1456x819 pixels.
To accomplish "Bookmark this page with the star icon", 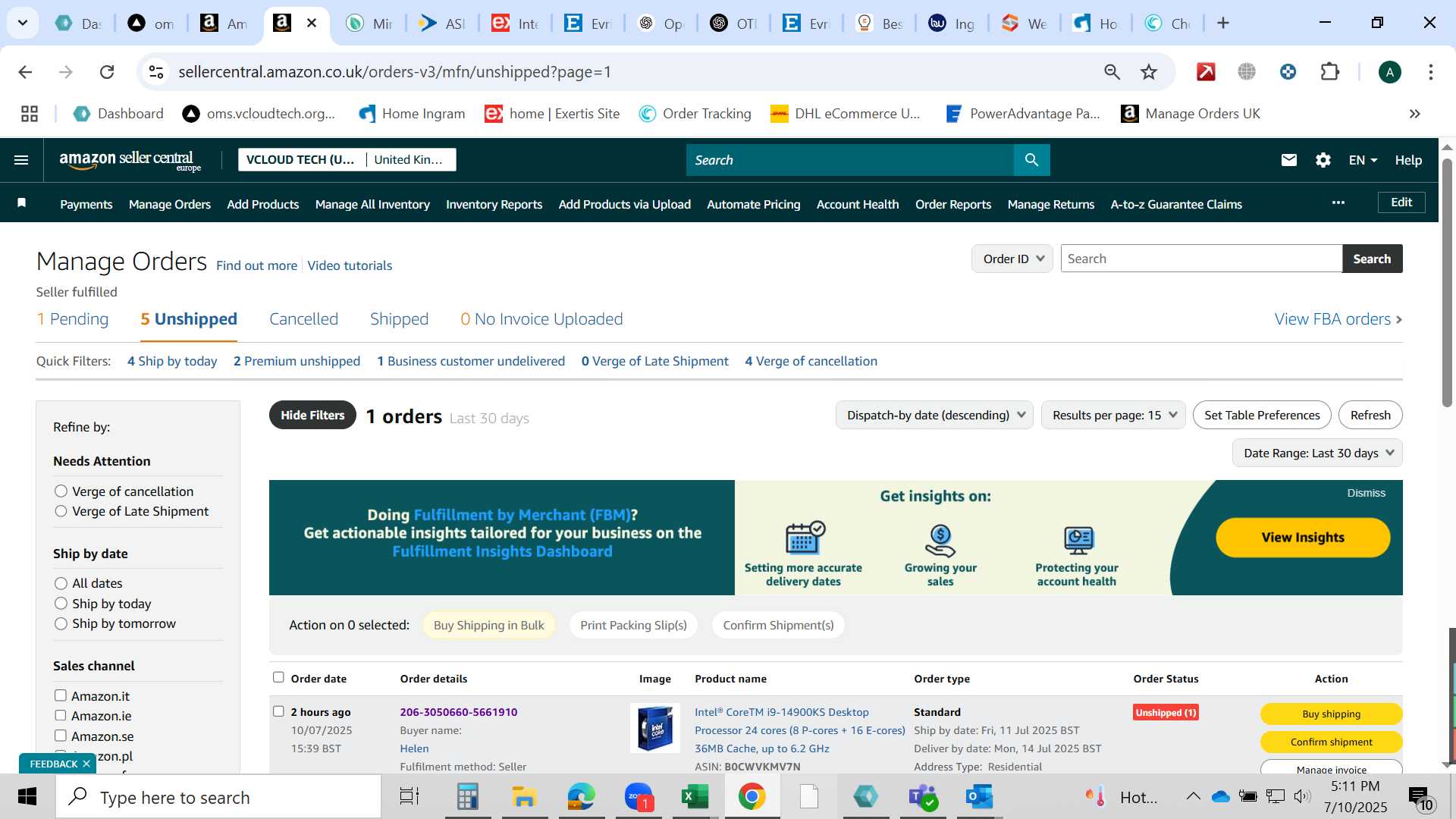I will (x=1149, y=72).
